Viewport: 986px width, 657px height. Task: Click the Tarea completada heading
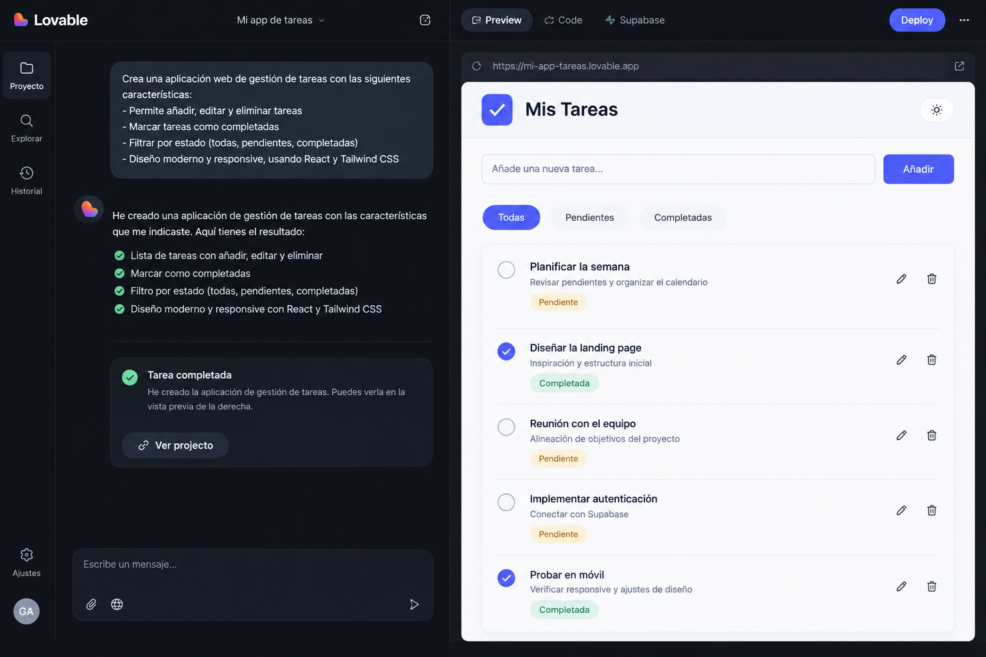[189, 375]
